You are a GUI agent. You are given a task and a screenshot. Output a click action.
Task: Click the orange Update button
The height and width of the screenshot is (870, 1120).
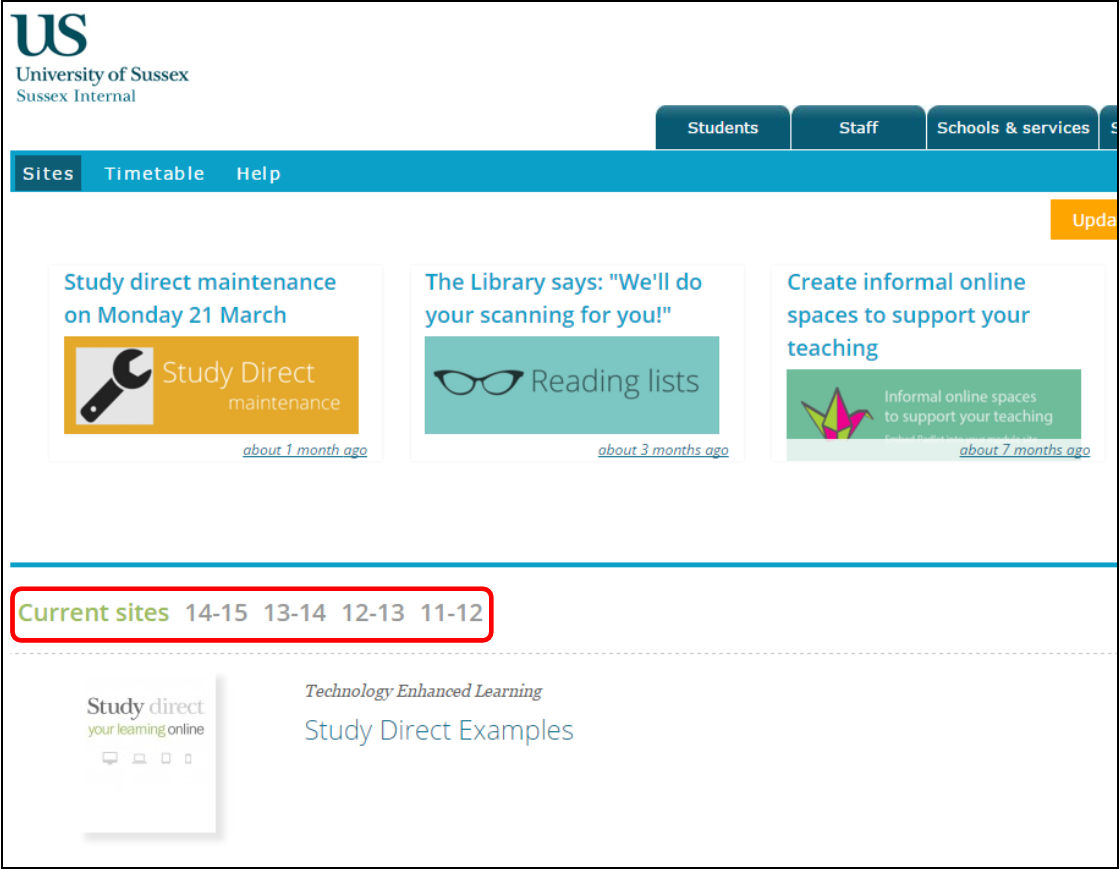[1084, 219]
